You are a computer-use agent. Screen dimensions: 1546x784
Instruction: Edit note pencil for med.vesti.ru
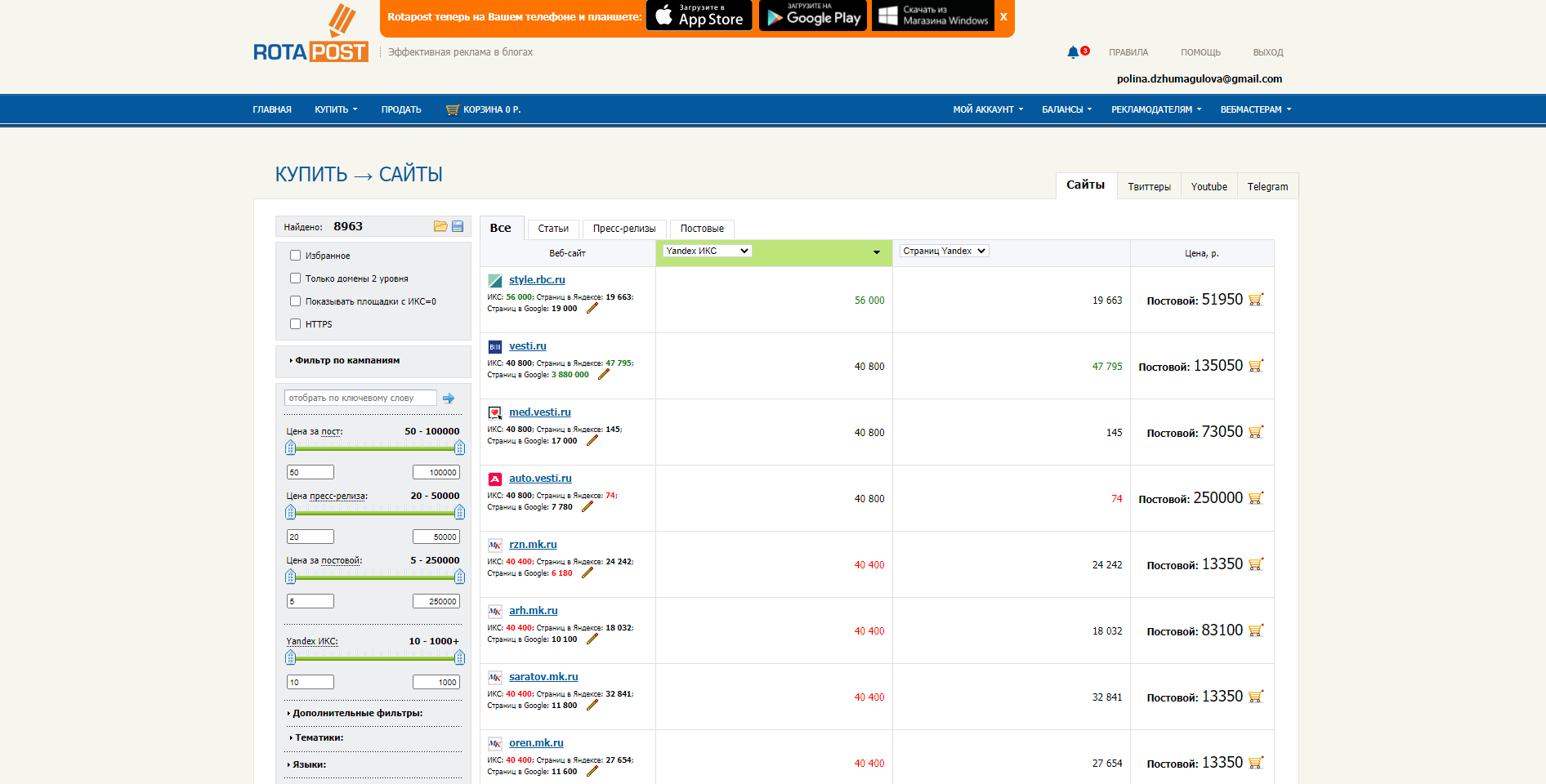[592, 440]
